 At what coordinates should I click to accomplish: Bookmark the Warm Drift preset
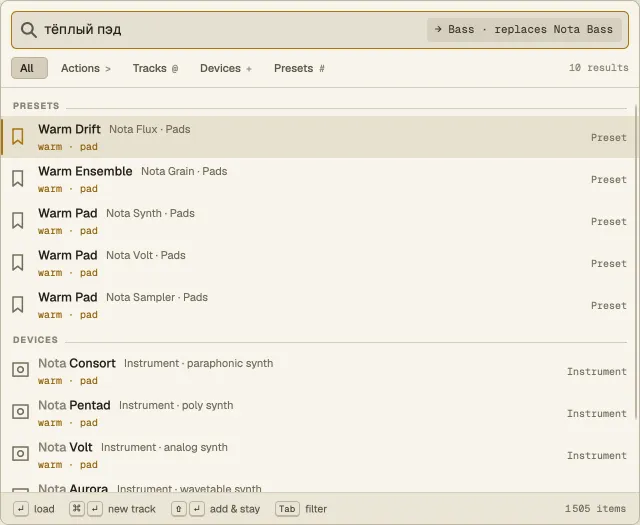pyautogui.click(x=18, y=137)
